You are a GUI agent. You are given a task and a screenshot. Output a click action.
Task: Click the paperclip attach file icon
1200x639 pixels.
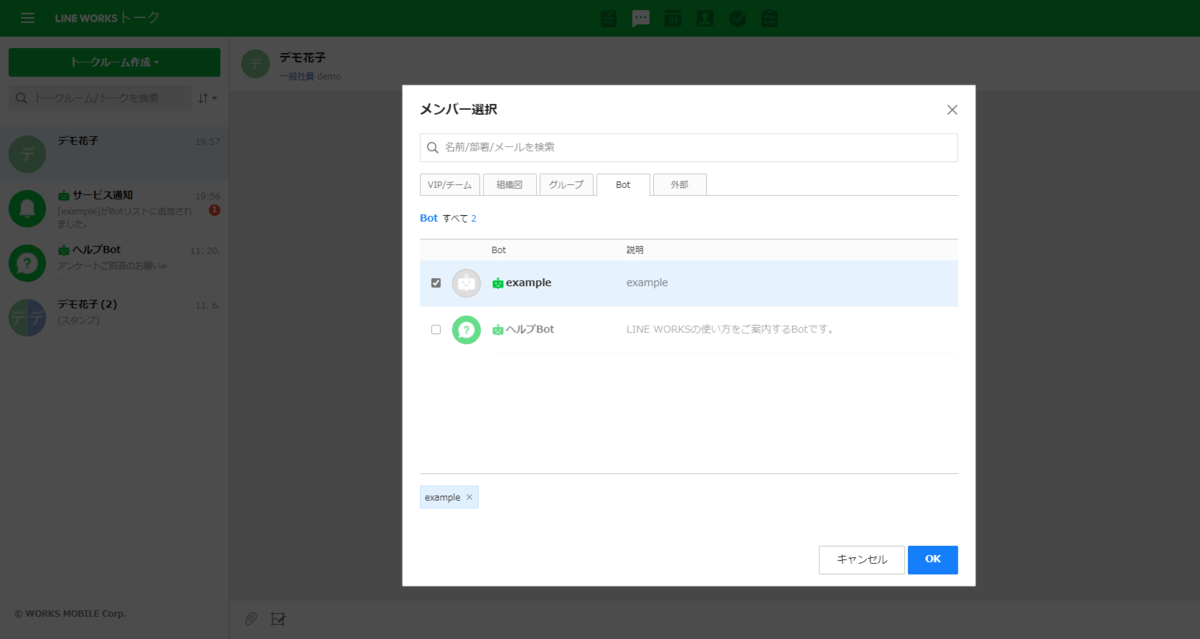point(252,618)
